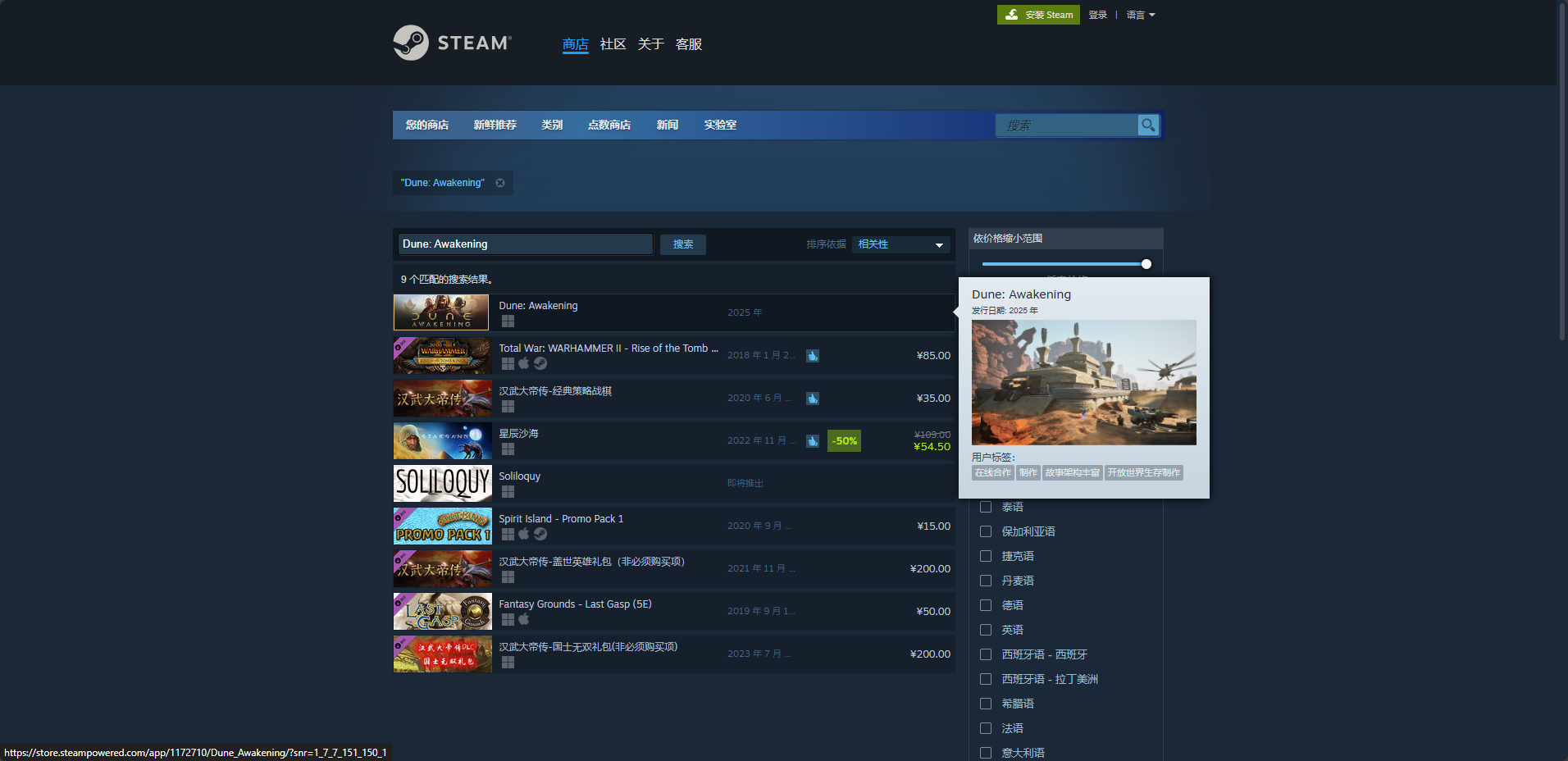Viewport: 1568px width, 761px height.
Task: Click the review thumbs-up icon for Total War: WARHAMMER II
Action: 813,355
